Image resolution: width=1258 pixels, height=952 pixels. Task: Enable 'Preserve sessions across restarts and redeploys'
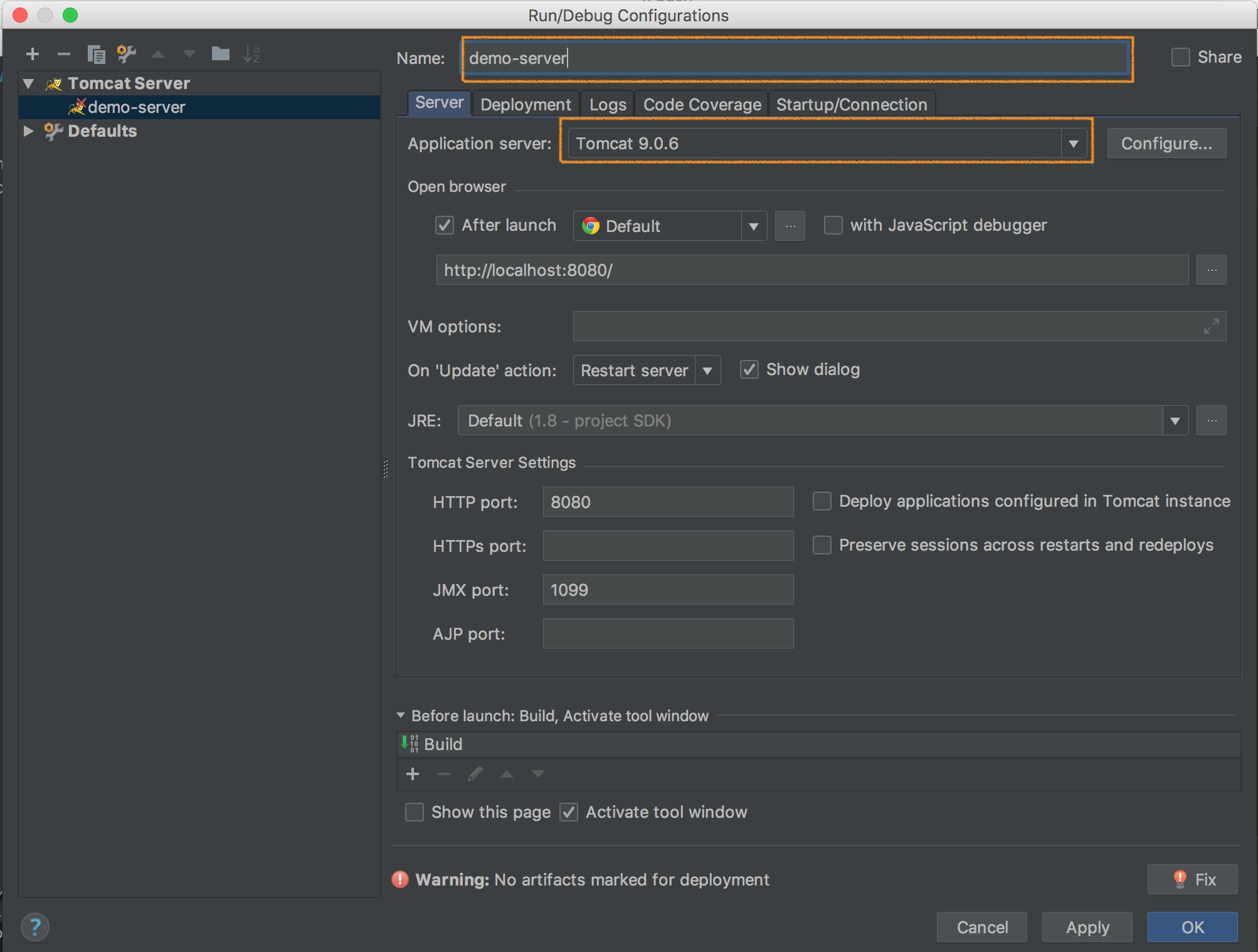[x=822, y=545]
